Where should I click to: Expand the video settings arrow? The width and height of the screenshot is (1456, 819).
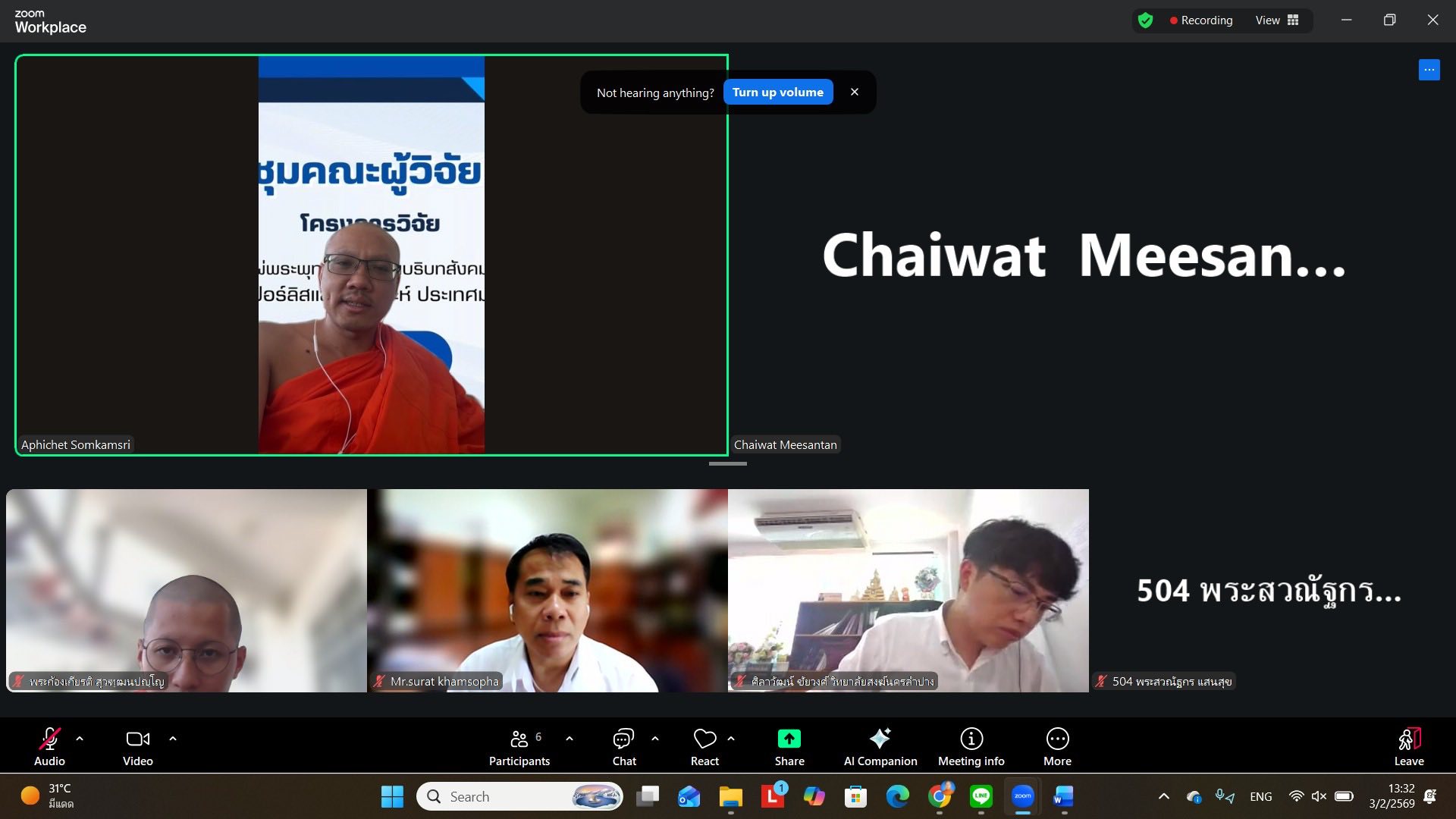173,738
